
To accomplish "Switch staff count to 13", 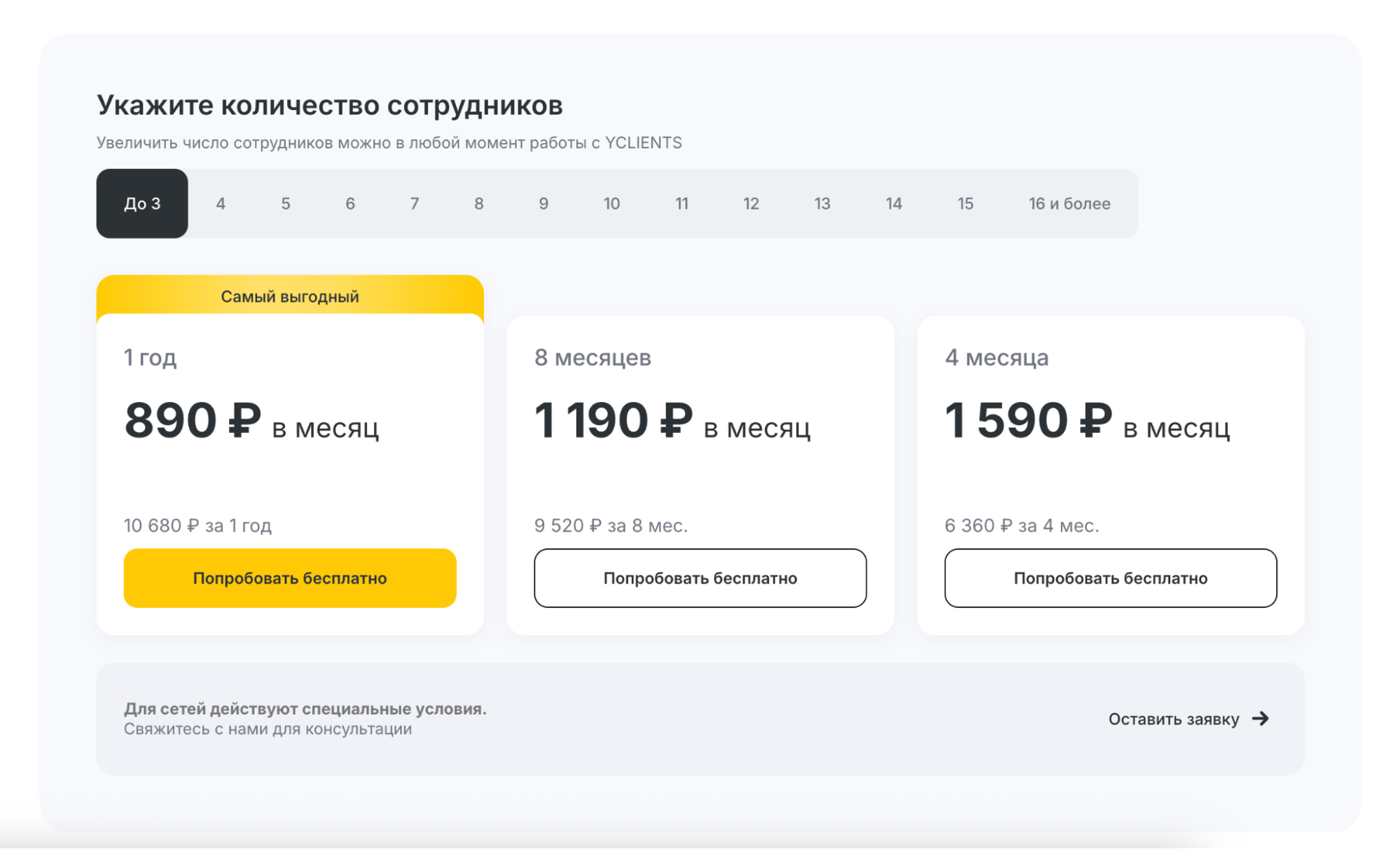I will [x=822, y=204].
